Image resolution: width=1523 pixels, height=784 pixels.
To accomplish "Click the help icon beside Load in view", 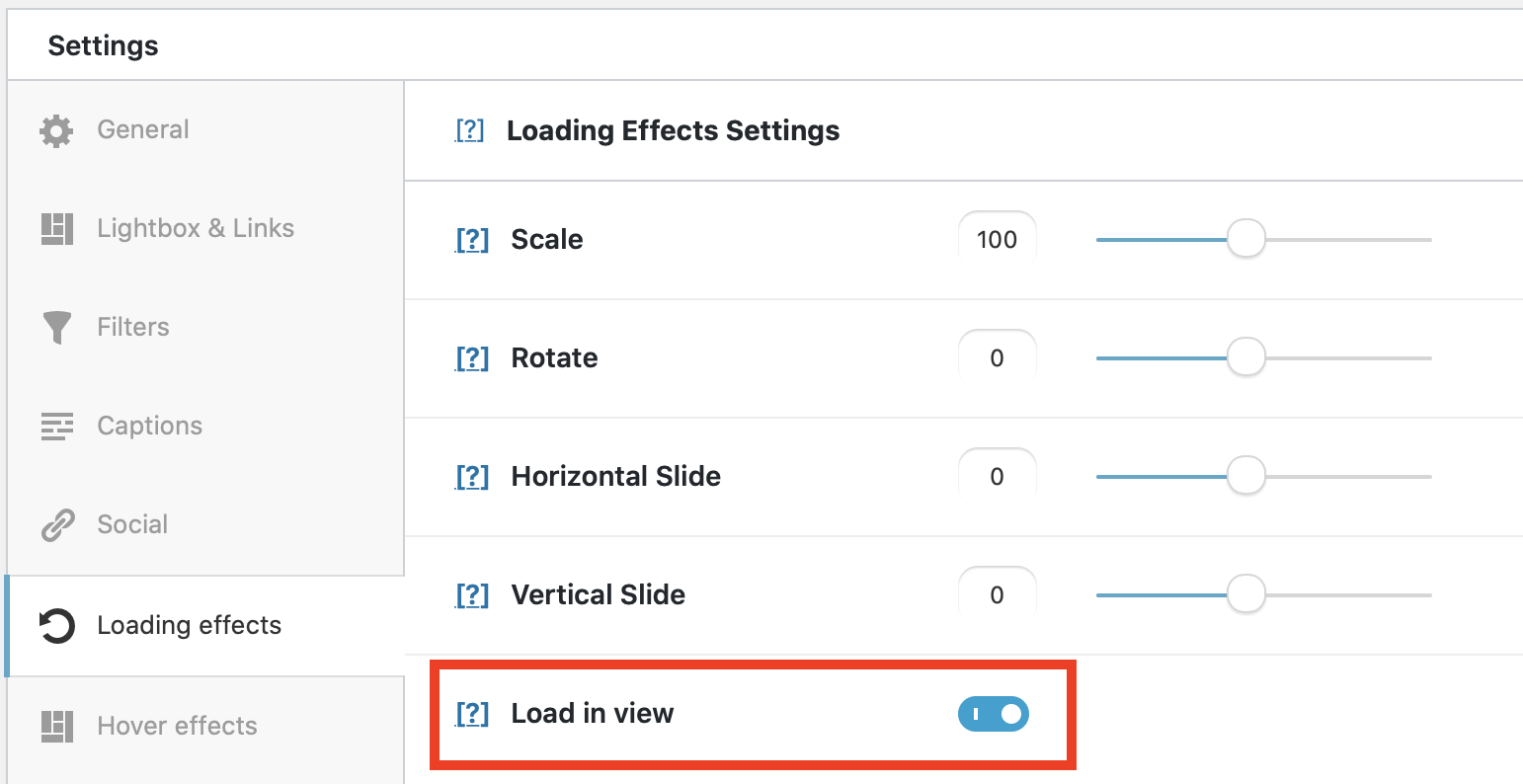I will pyautogui.click(x=472, y=713).
